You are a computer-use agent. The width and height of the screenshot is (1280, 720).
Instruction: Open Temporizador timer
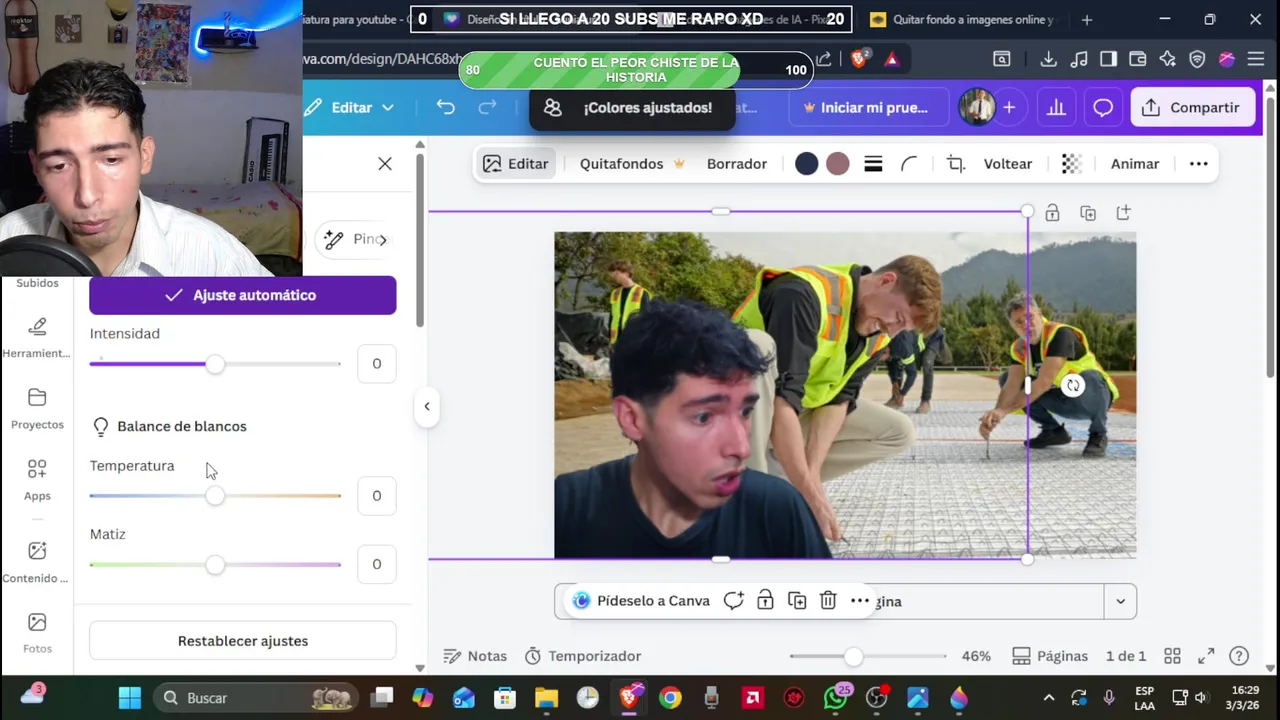[583, 656]
